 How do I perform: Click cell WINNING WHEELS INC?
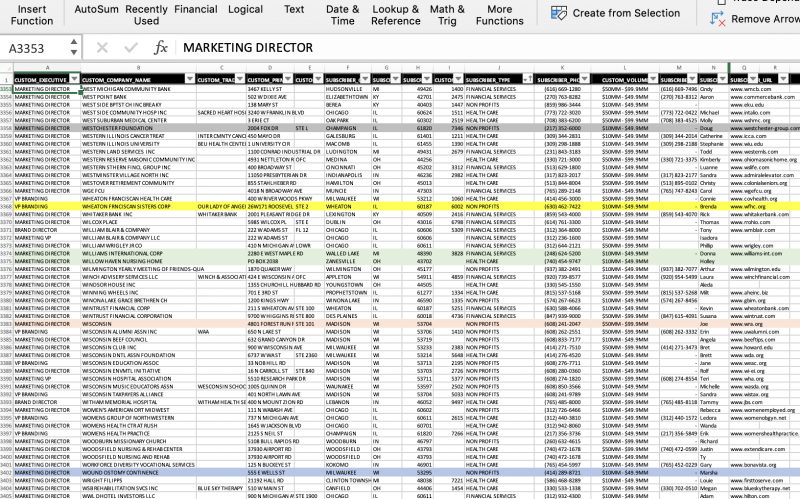(x=138, y=293)
